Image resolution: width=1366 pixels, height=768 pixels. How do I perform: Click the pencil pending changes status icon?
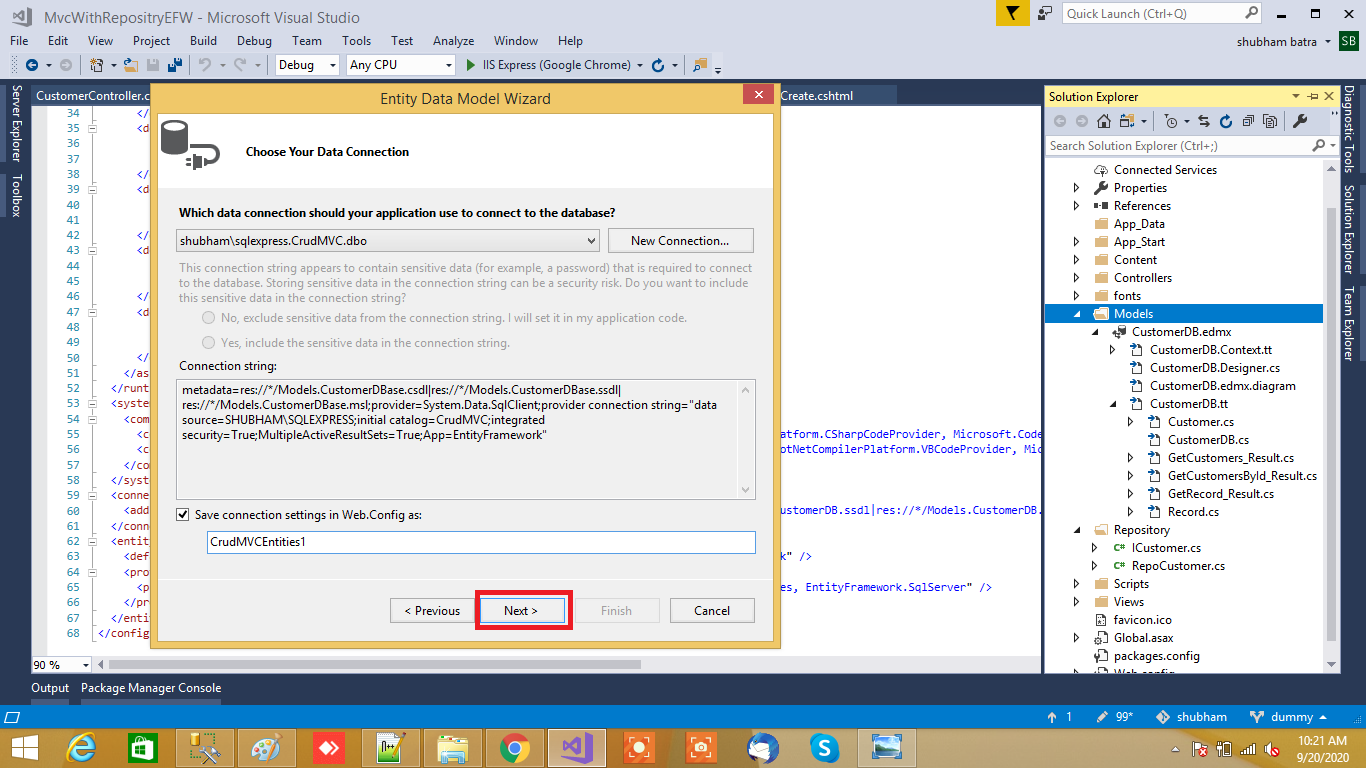(x=1102, y=717)
